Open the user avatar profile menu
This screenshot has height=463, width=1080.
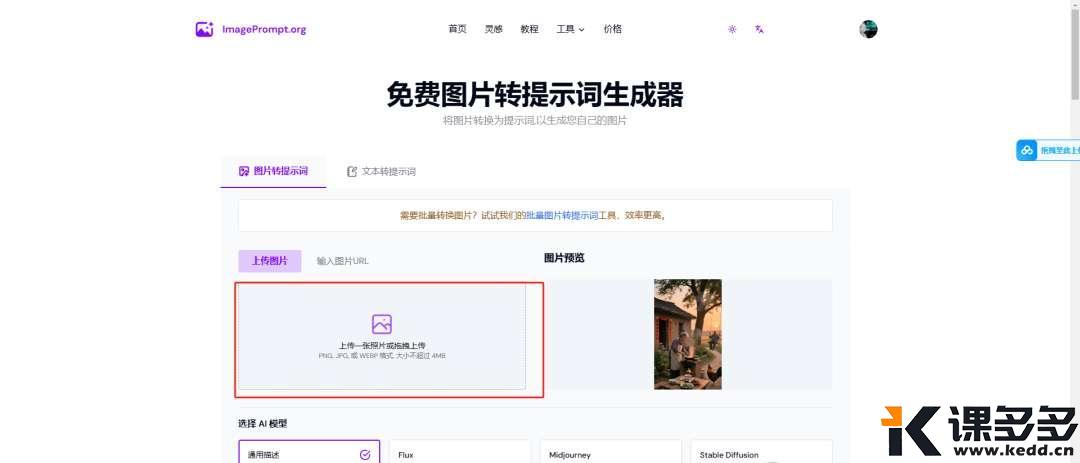point(868,29)
